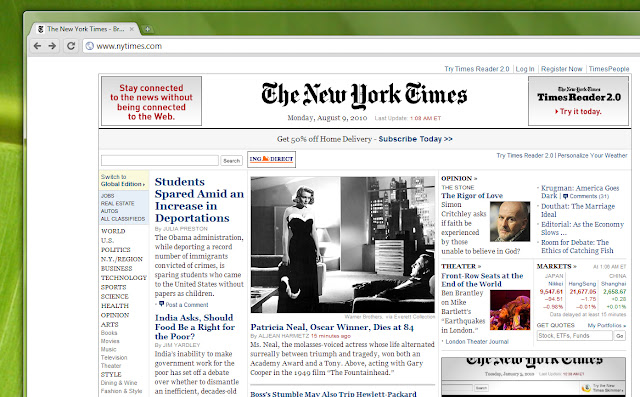Open the REAL ESTATE link
Image resolution: width=640 pixels, height=397 pixels.
tap(118, 203)
